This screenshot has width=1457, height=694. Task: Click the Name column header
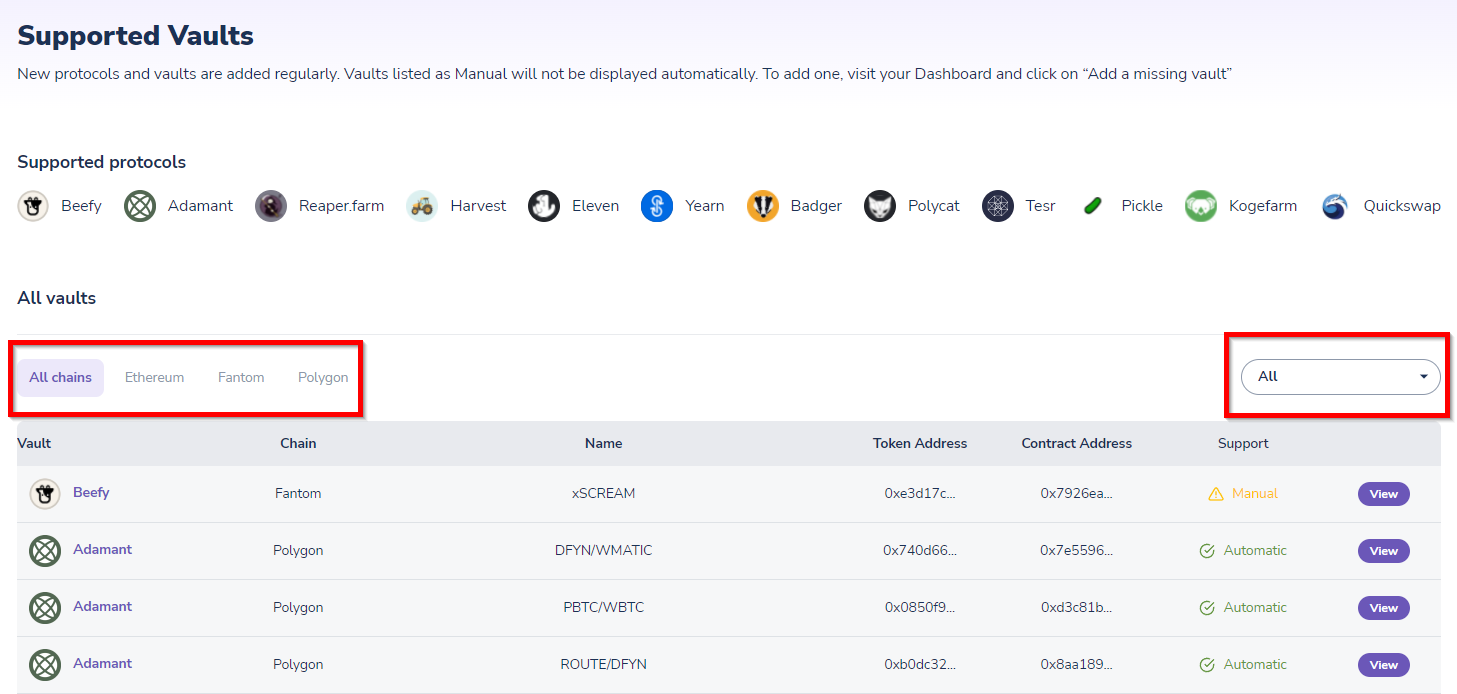(603, 443)
